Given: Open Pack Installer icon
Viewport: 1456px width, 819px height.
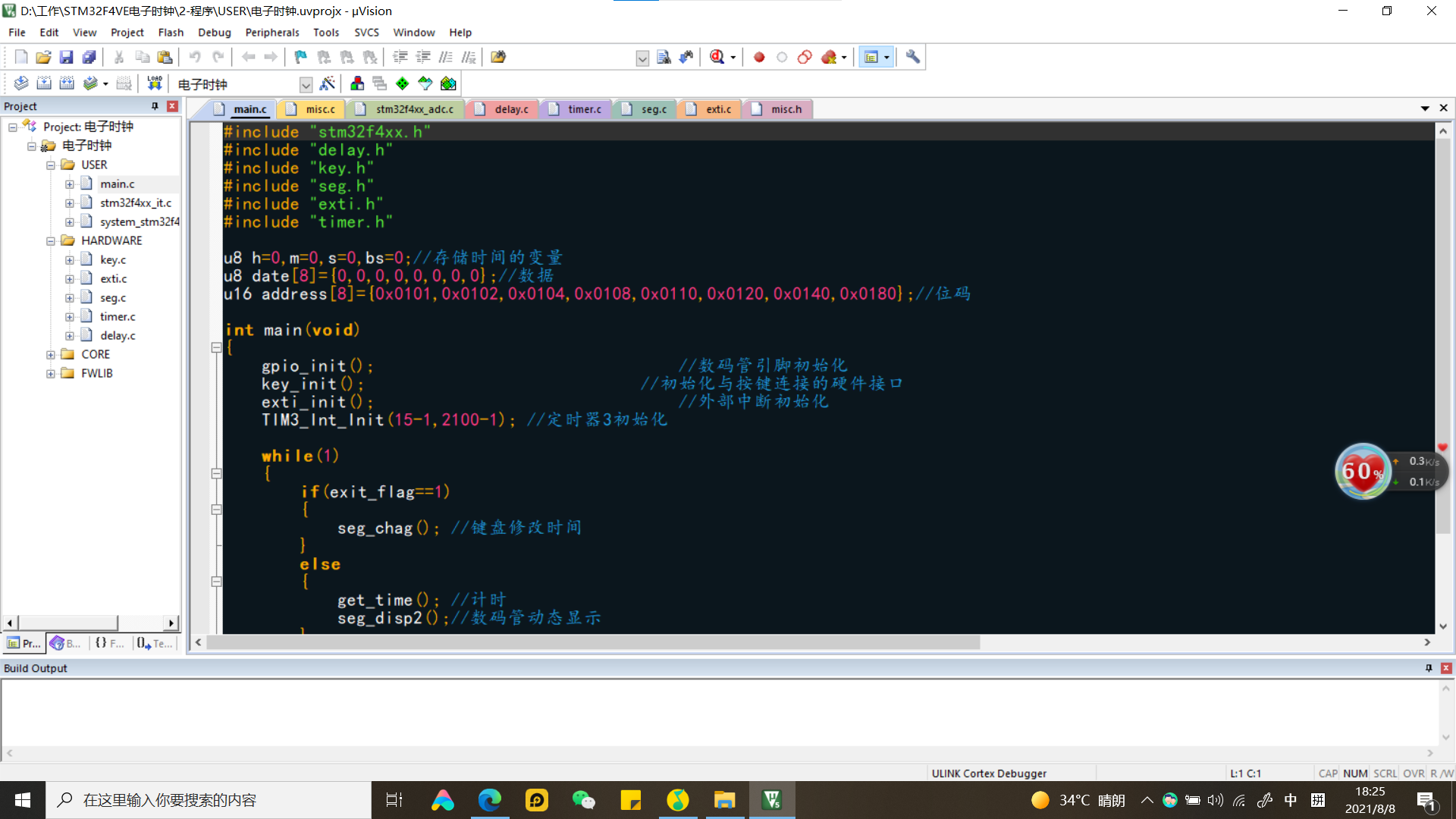Looking at the screenshot, I should click(448, 83).
